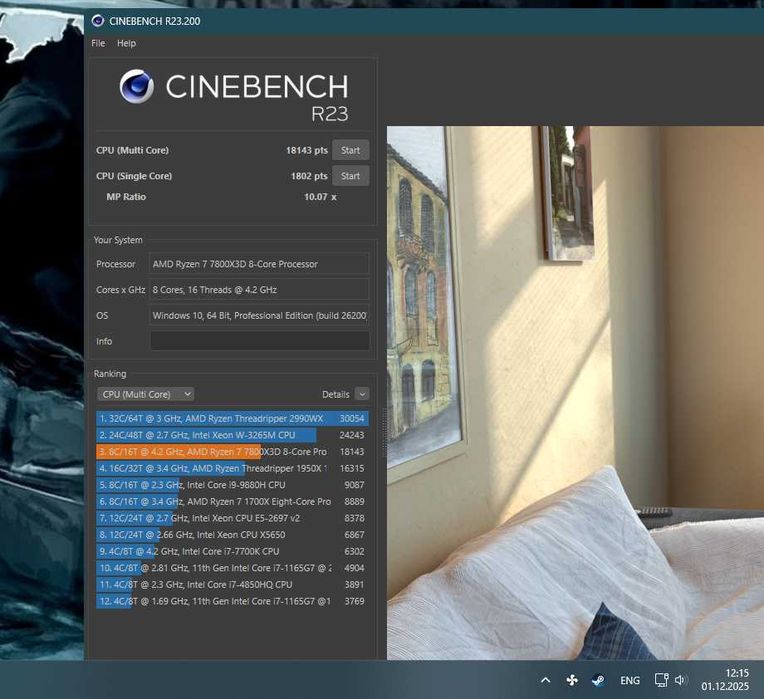Screen dimensions: 764x699
Task: Click the Processor field showing Ryzen 7 7800X3D
Action: pos(259,264)
